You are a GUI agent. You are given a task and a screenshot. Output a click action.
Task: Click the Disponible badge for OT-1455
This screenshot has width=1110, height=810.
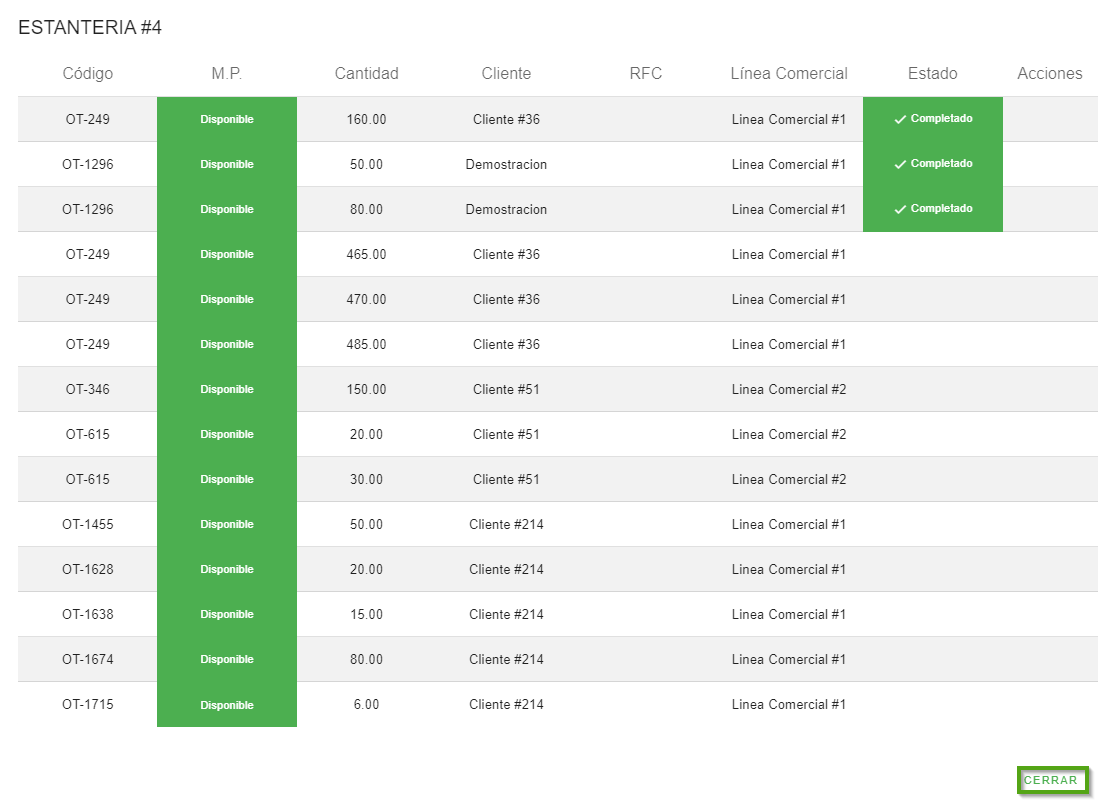click(x=227, y=524)
